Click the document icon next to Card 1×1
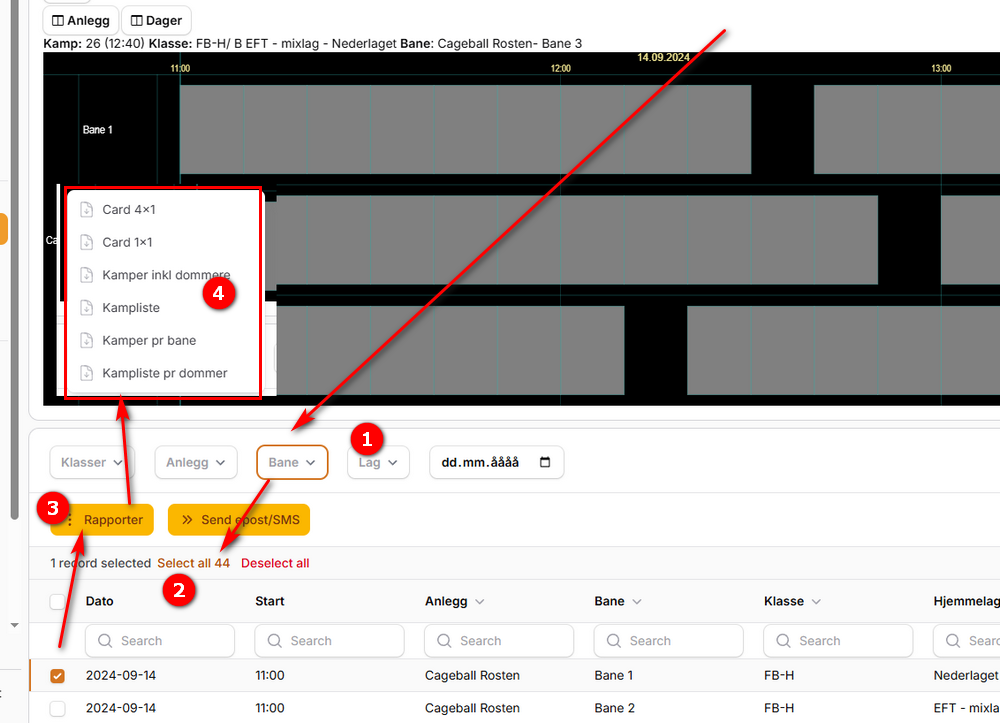 (x=87, y=242)
